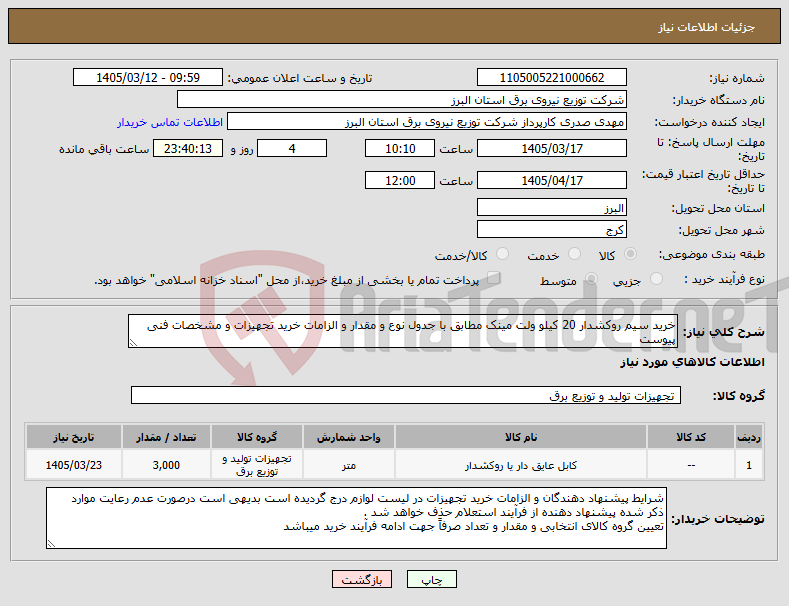Select the کالا/خدمت radio button

point(502,254)
